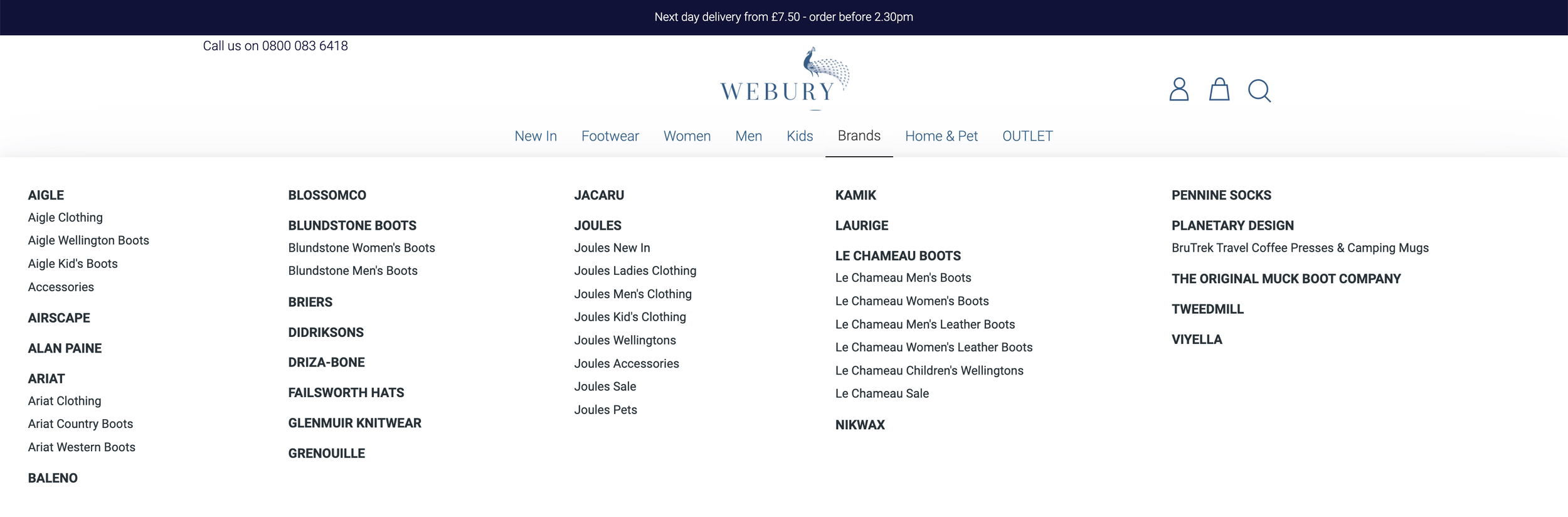
Task: Visit the BLOSSOMCO brand
Action: pyautogui.click(x=327, y=195)
